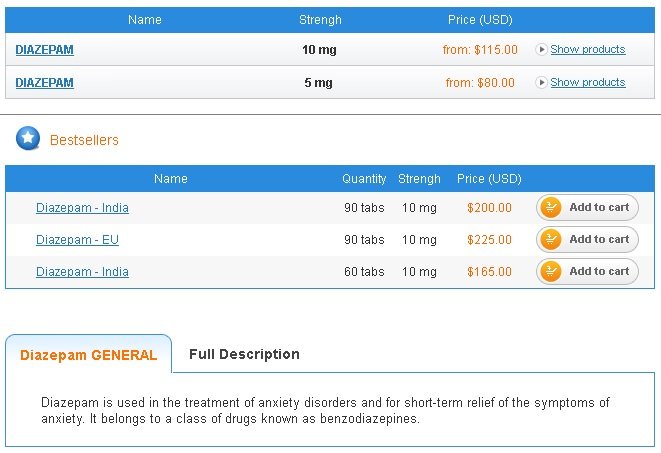The width and height of the screenshot is (661, 453).
Task: Click the from: $115.00 price
Action: [x=480, y=49]
